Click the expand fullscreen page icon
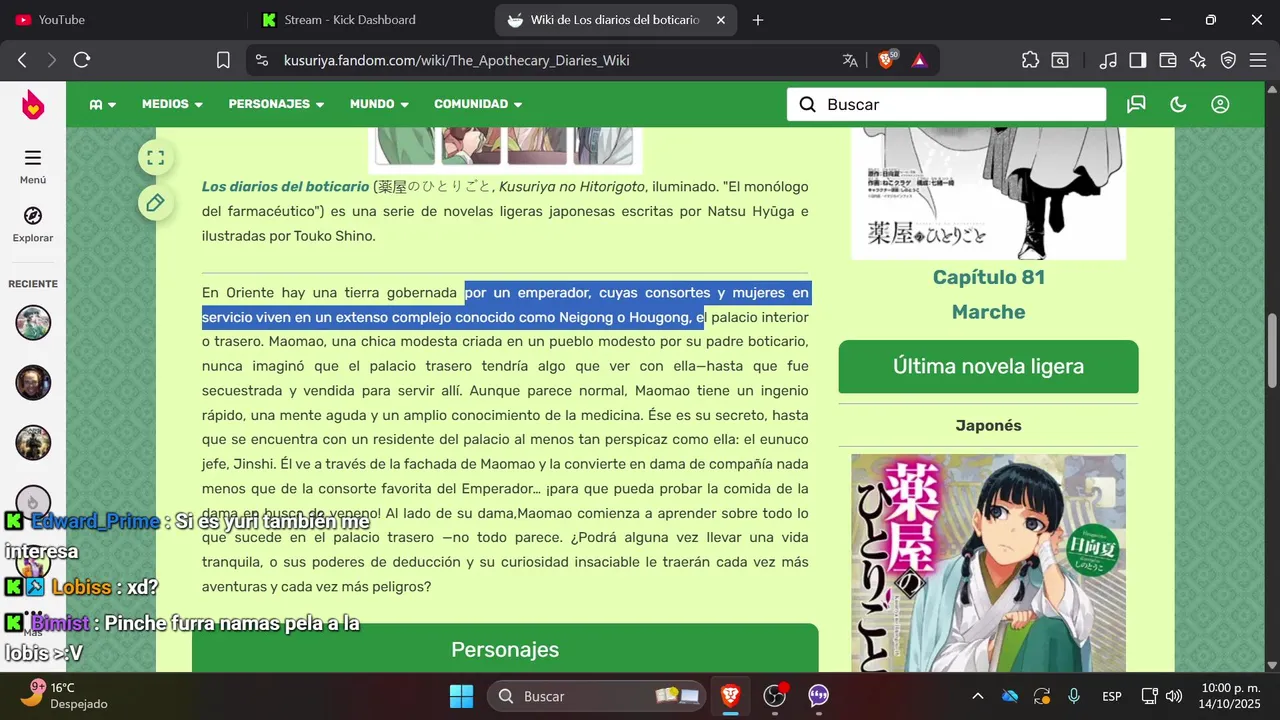This screenshot has width=1280, height=720. pyautogui.click(x=155, y=157)
